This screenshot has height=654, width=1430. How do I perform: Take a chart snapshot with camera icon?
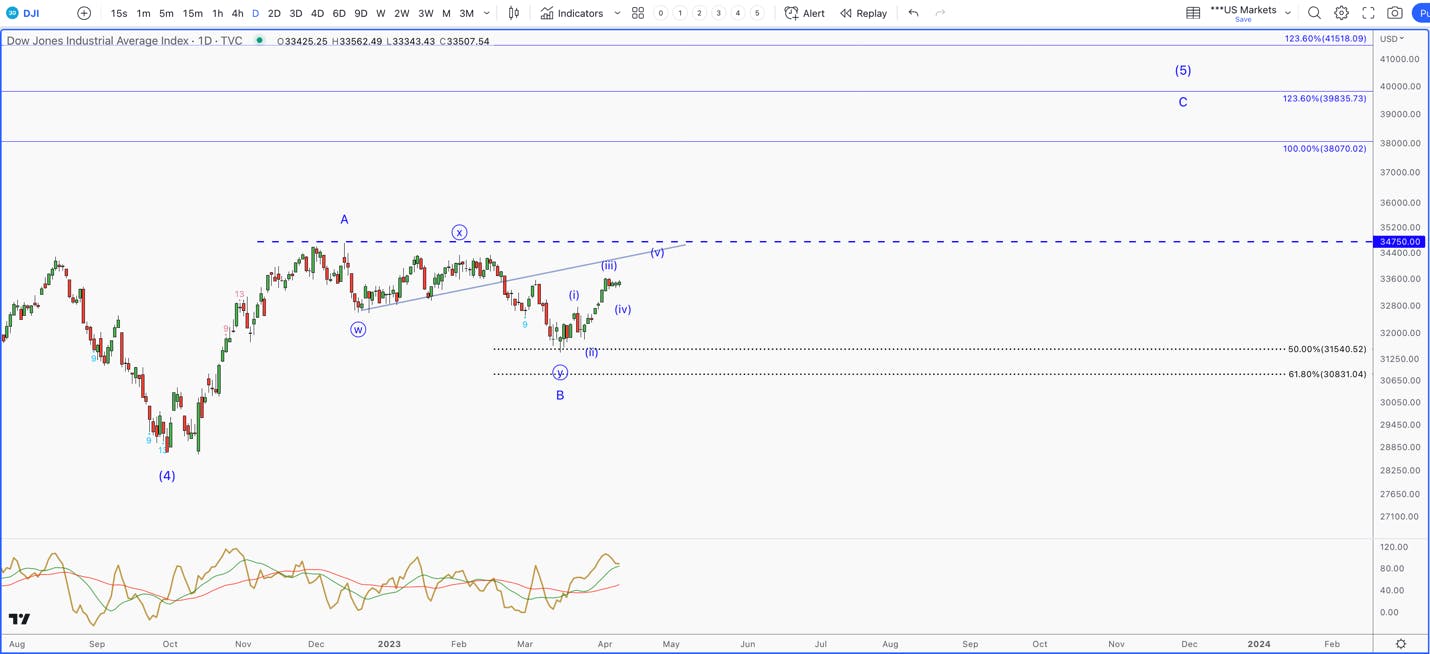1395,13
